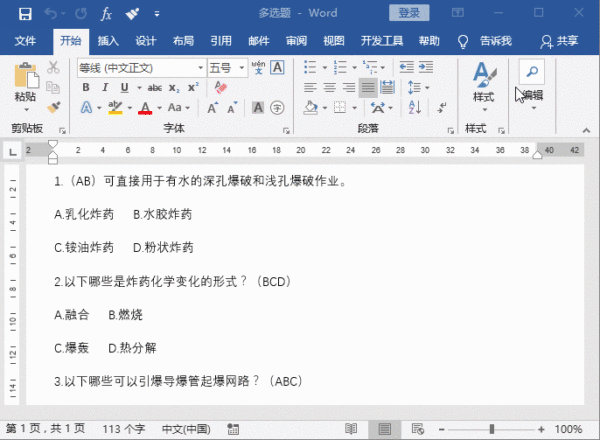Screen dimensions: 600x440
Task: Toggle strikethrough abc
Action: tap(155, 88)
